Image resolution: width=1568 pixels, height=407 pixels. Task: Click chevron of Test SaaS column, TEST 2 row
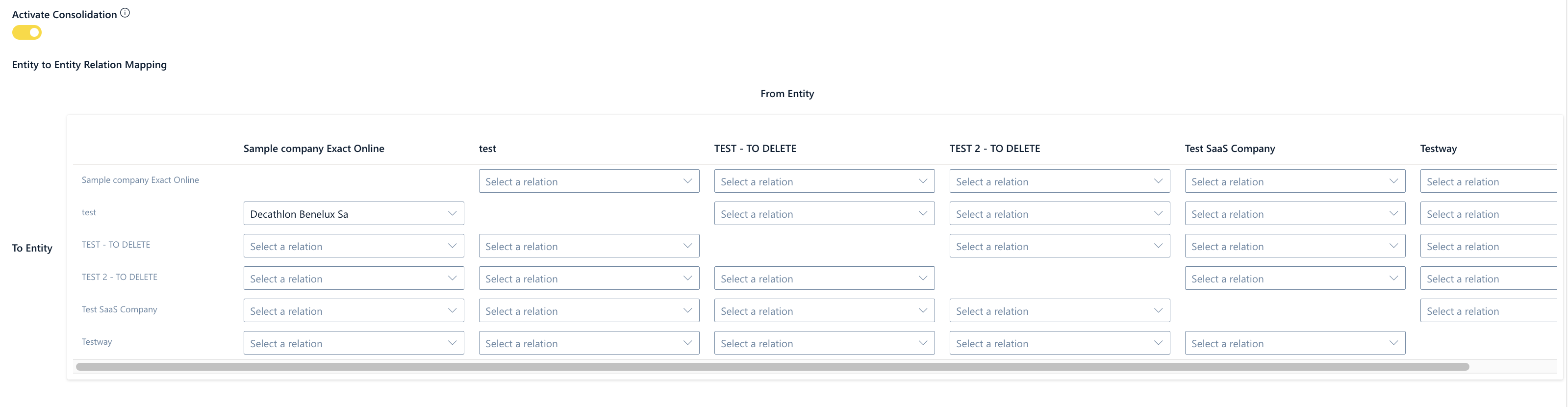pyautogui.click(x=1393, y=278)
